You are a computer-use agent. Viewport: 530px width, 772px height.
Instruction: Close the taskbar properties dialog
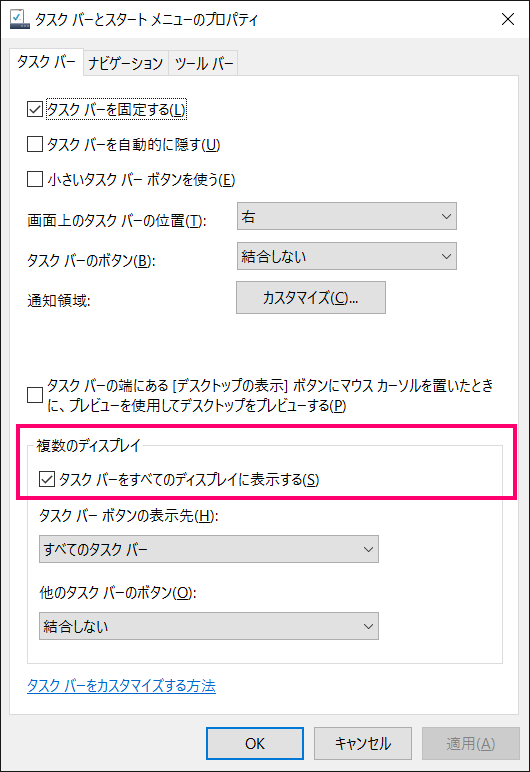508,19
